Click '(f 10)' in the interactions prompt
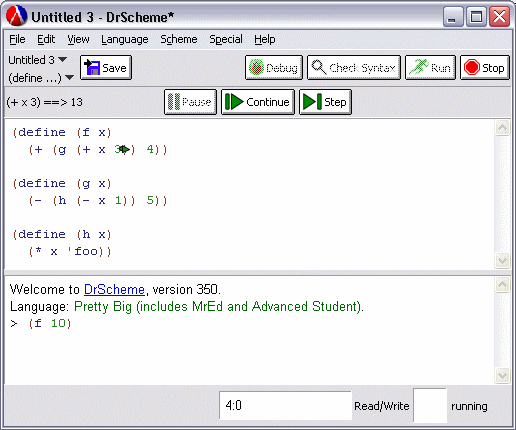The image size is (516, 430). pos(50,323)
